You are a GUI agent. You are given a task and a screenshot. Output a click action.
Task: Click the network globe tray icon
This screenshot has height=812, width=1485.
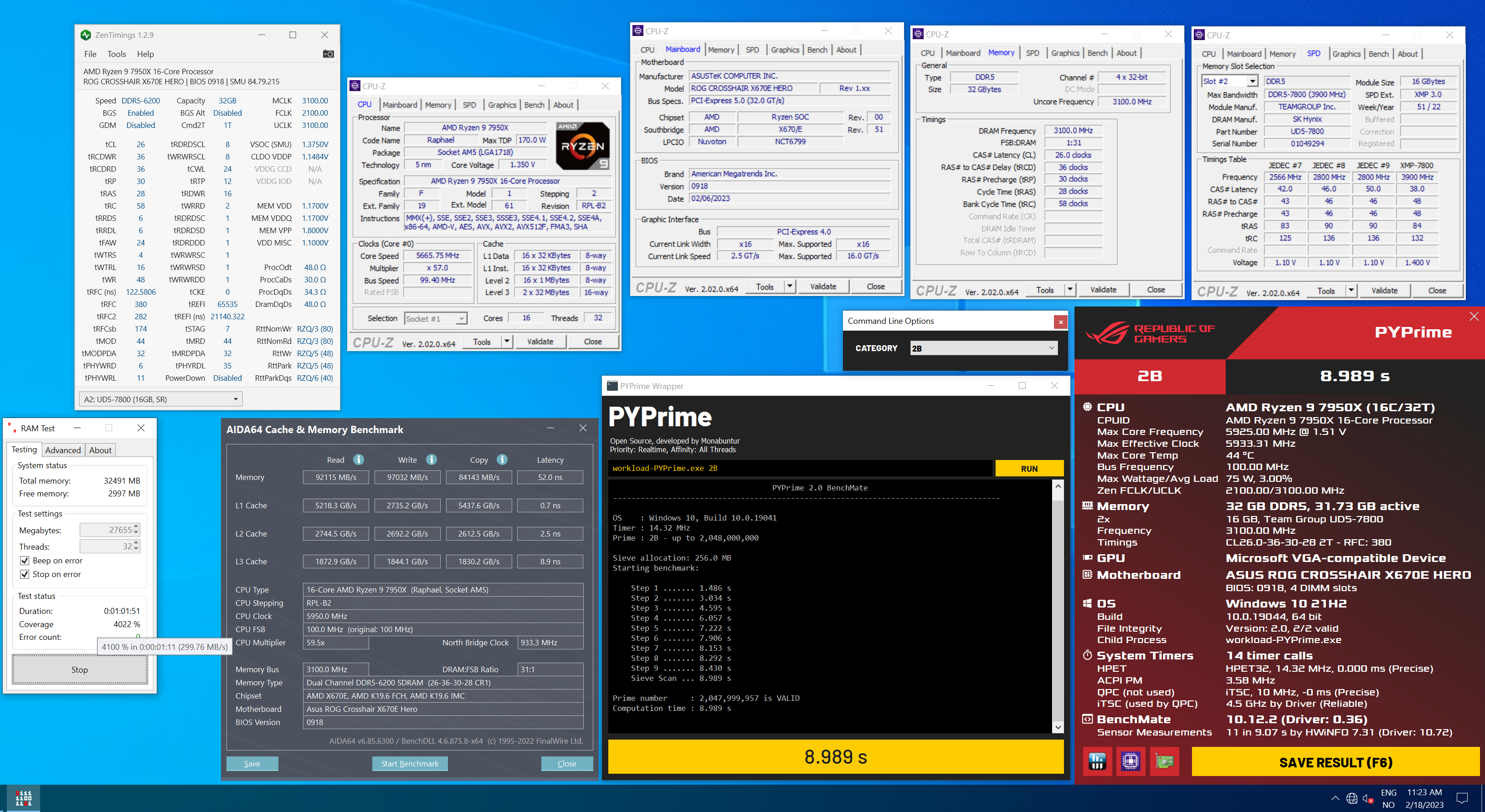(1352, 798)
